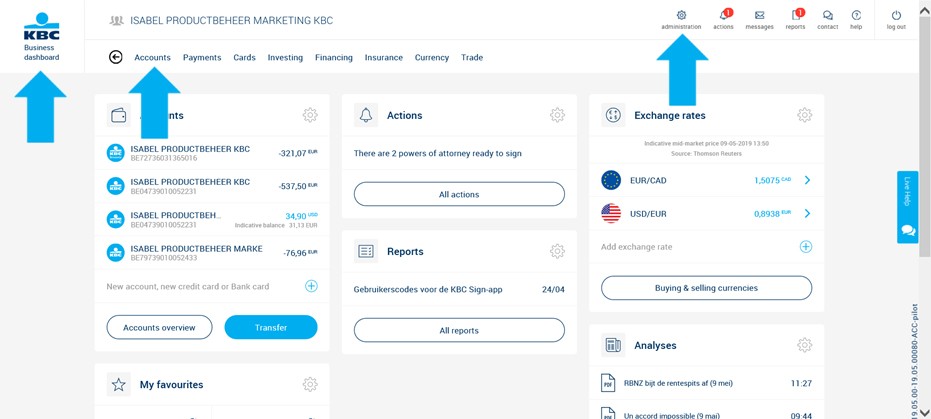Click the All actions button
Image resolution: width=931 pixels, height=419 pixels.
point(459,194)
